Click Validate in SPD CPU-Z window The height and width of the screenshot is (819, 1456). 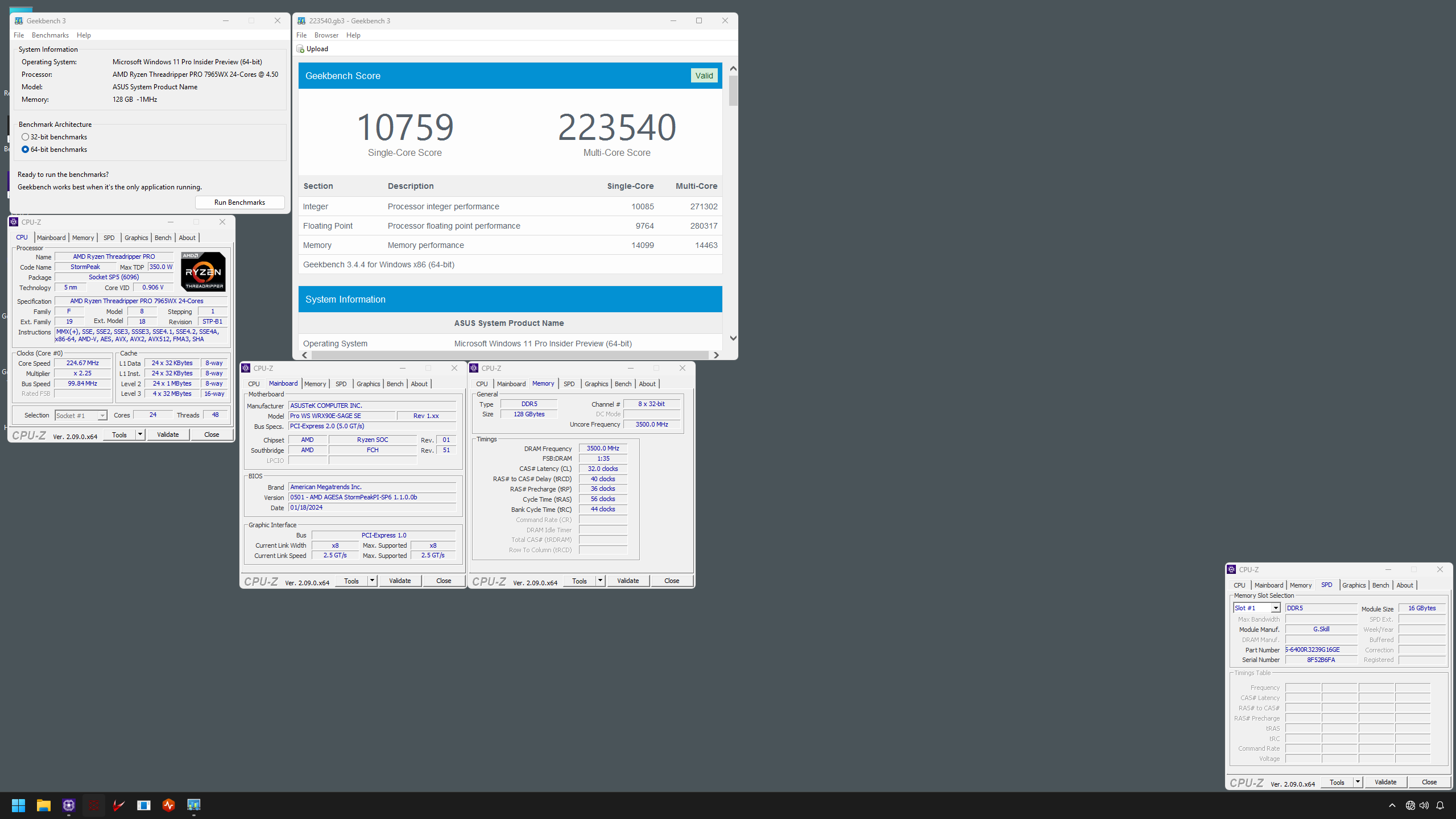(x=1385, y=782)
